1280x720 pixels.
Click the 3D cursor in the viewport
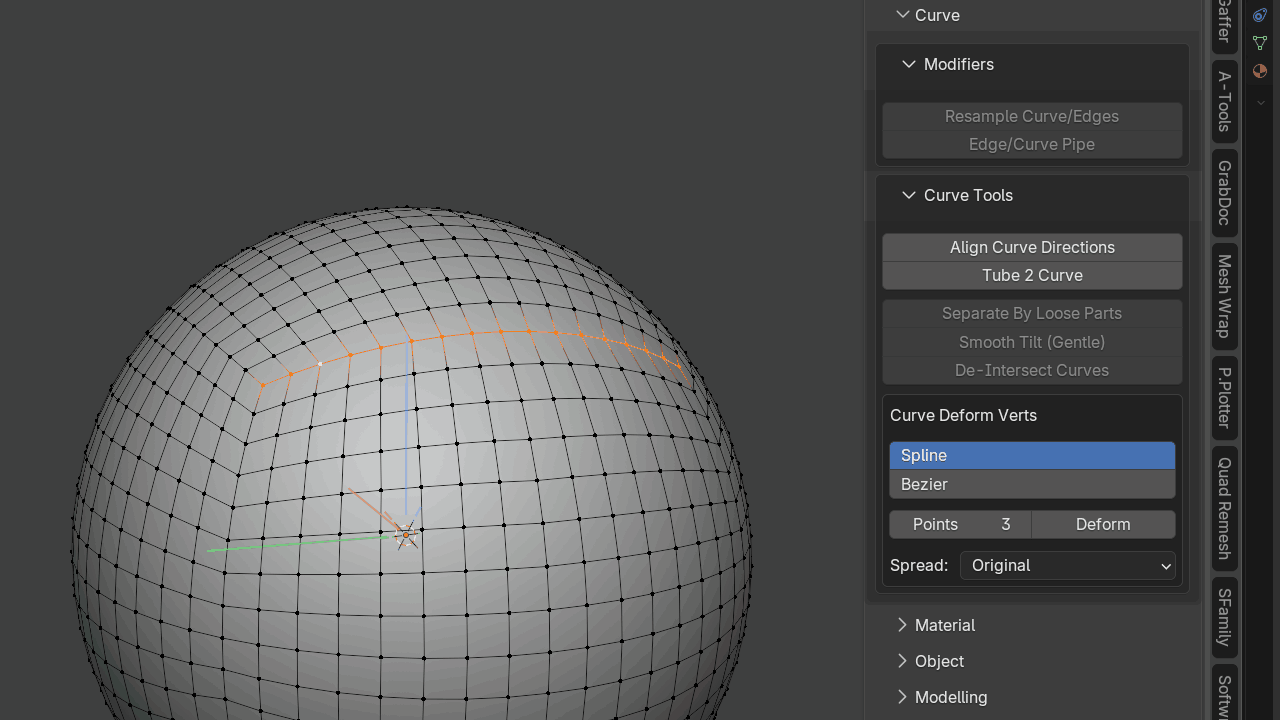click(x=406, y=535)
